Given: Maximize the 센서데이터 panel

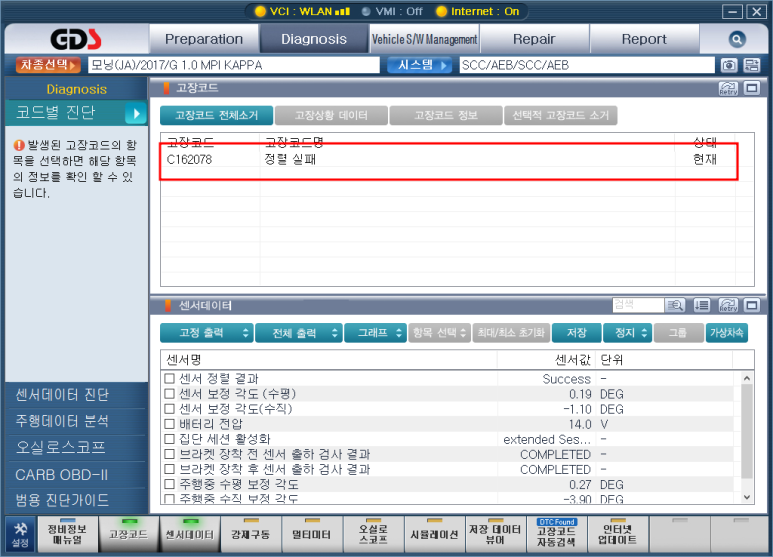Looking at the screenshot, I should pyautogui.click(x=752, y=305).
